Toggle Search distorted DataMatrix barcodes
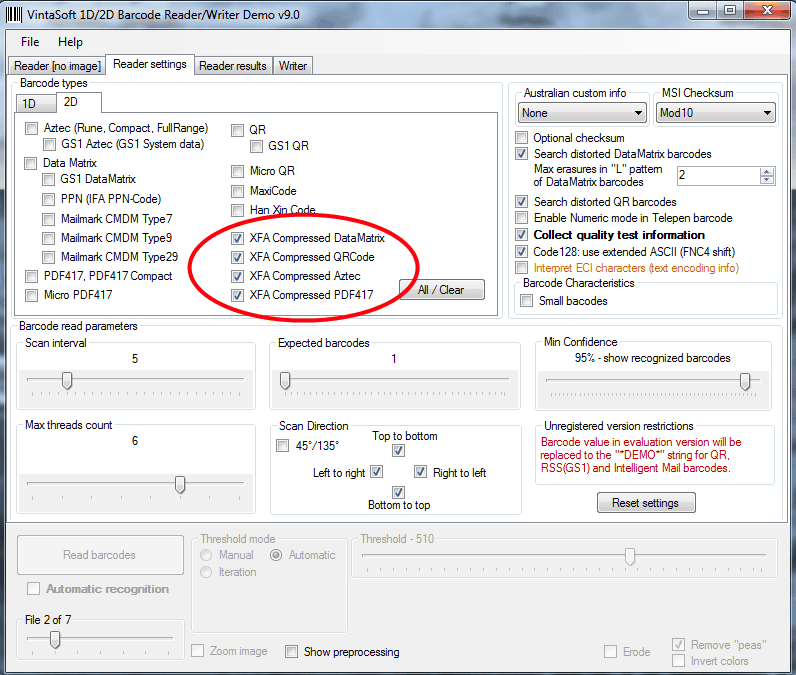Viewport: 796px width, 675px height. [521, 154]
